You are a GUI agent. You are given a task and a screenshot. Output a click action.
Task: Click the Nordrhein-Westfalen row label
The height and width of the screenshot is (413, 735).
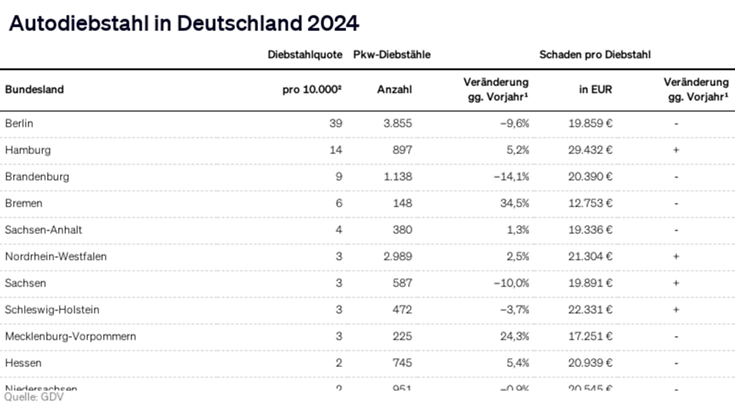(x=56, y=256)
